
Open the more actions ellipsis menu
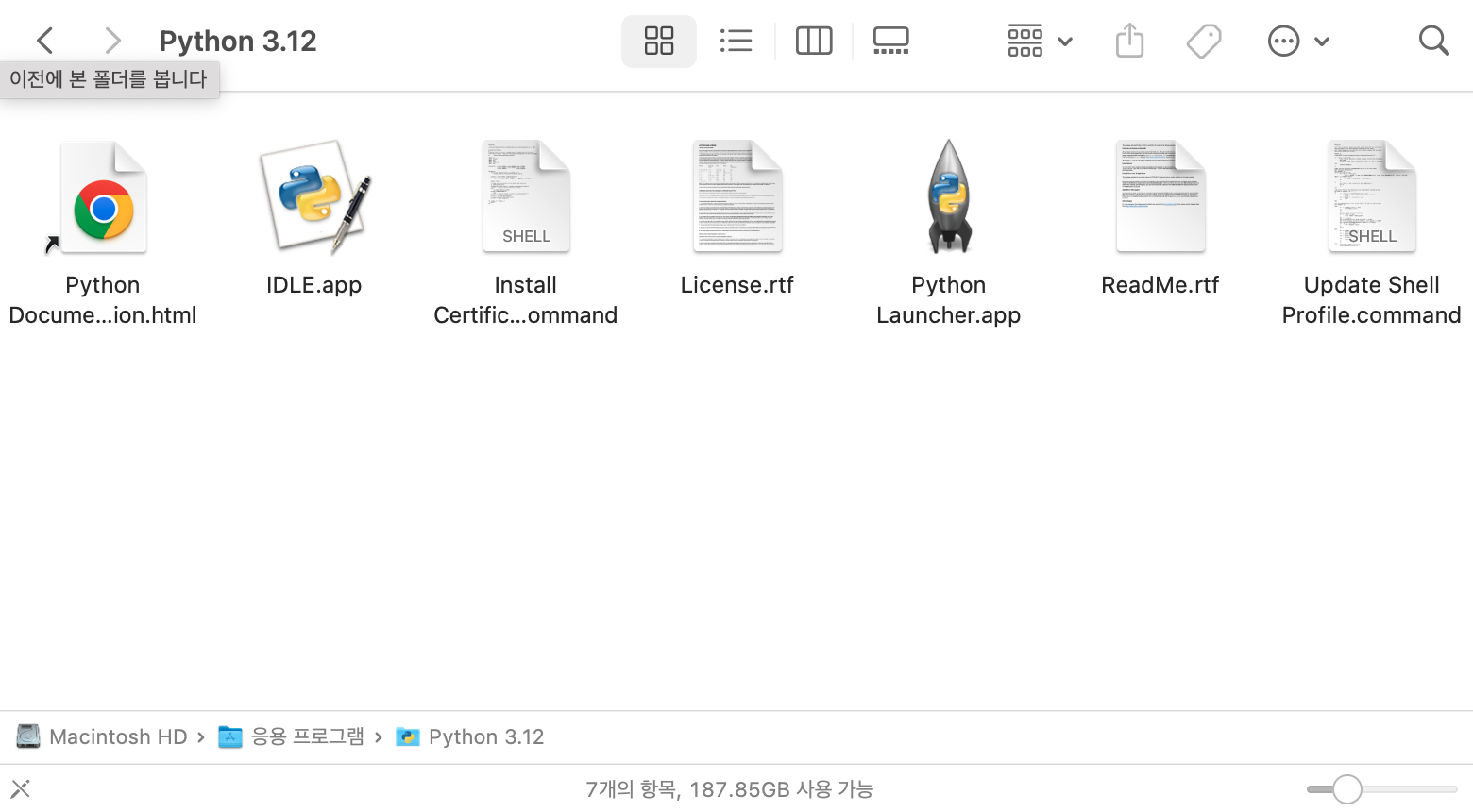1298,41
